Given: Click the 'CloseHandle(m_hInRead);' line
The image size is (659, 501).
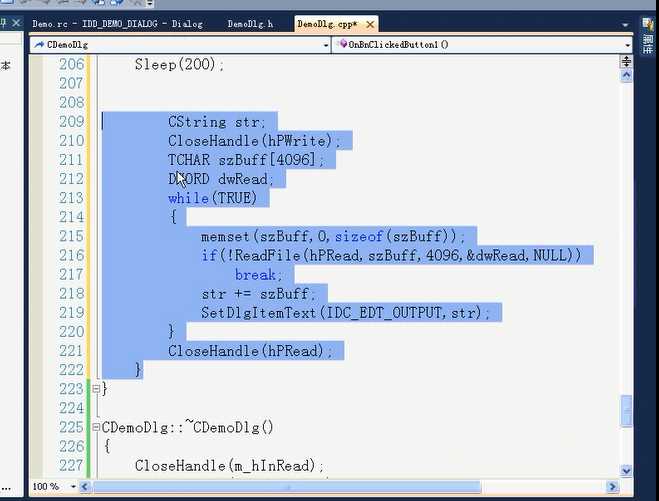Looking at the screenshot, I should click(229, 466).
